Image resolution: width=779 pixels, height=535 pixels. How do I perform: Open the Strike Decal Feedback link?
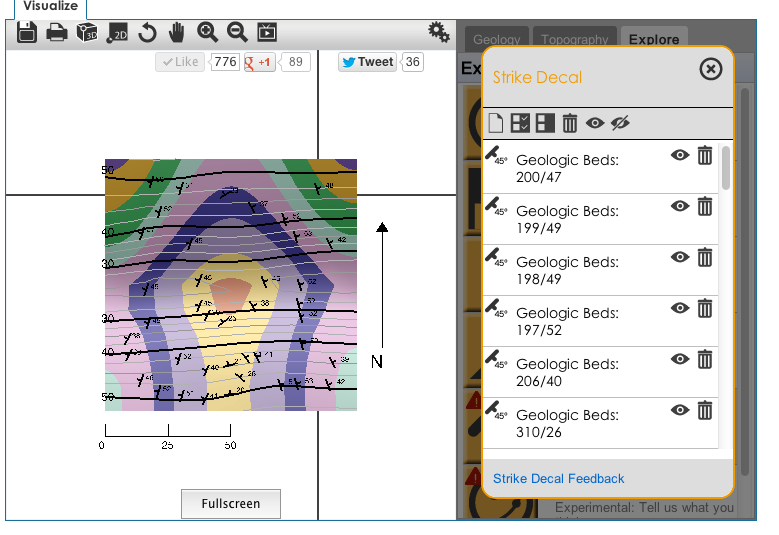558,479
